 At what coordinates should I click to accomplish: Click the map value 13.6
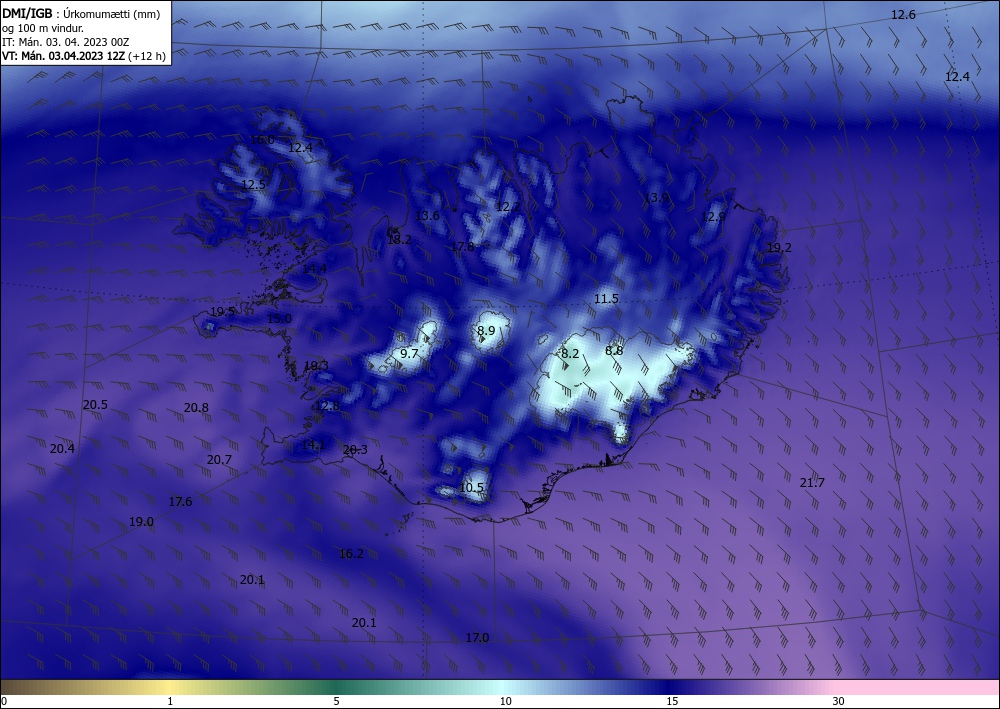[x=427, y=216]
